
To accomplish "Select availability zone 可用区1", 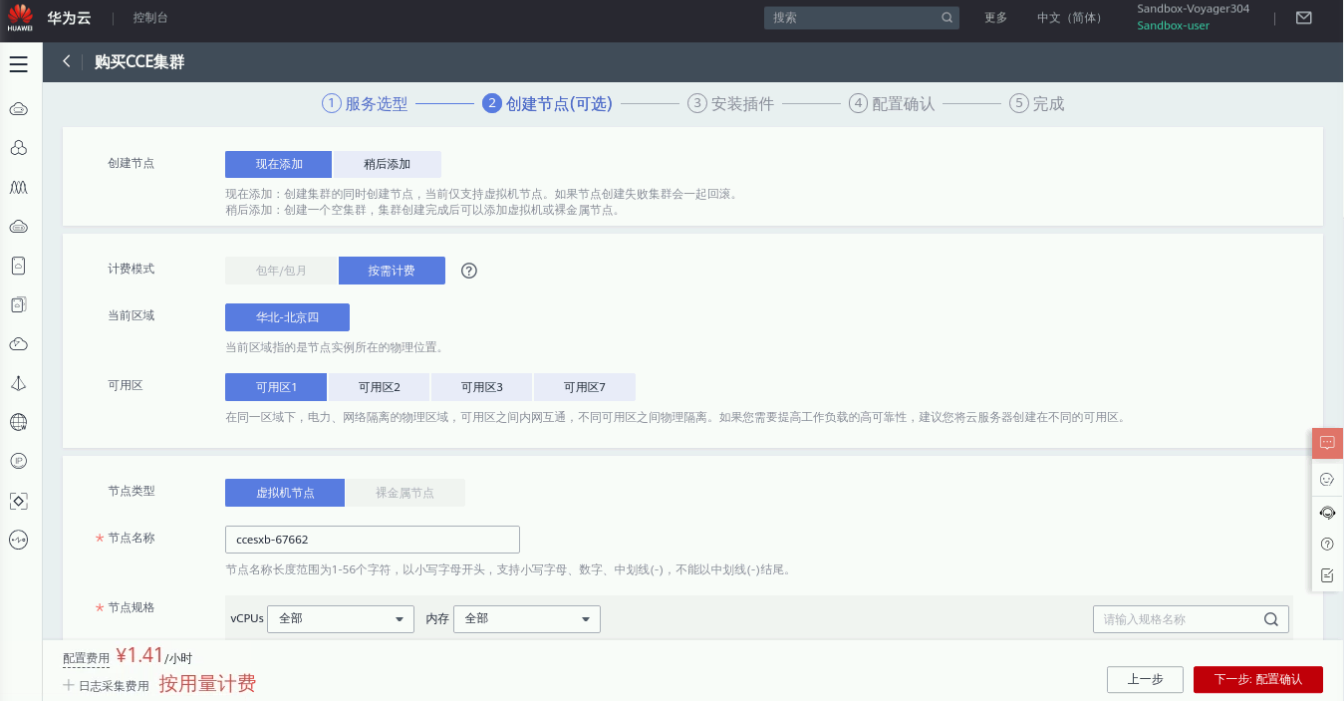I will [x=276, y=387].
